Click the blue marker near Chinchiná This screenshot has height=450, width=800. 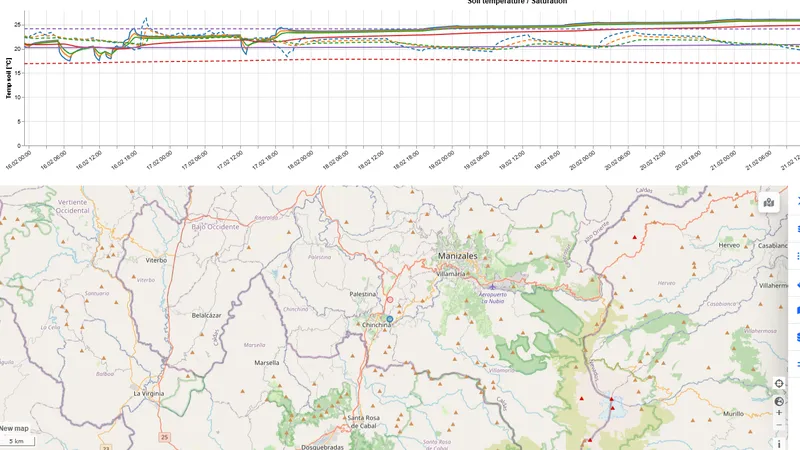click(x=390, y=318)
